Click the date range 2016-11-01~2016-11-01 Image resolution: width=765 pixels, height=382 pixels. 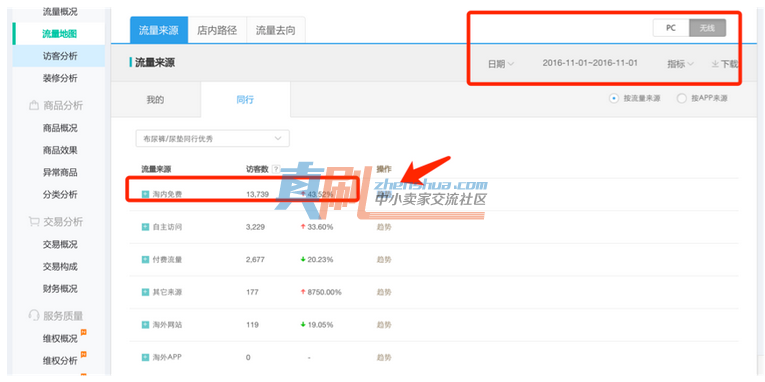[x=590, y=63]
